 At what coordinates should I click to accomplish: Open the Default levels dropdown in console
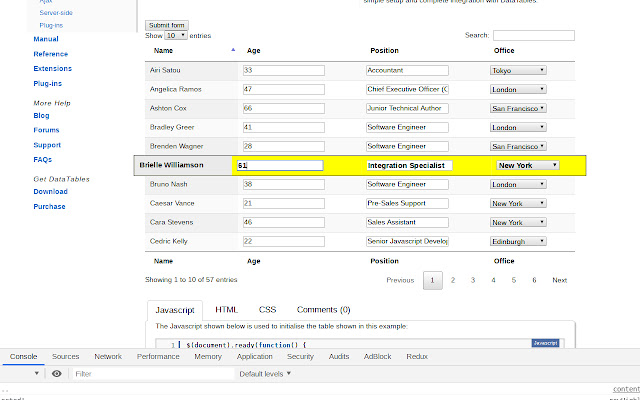click(265, 373)
